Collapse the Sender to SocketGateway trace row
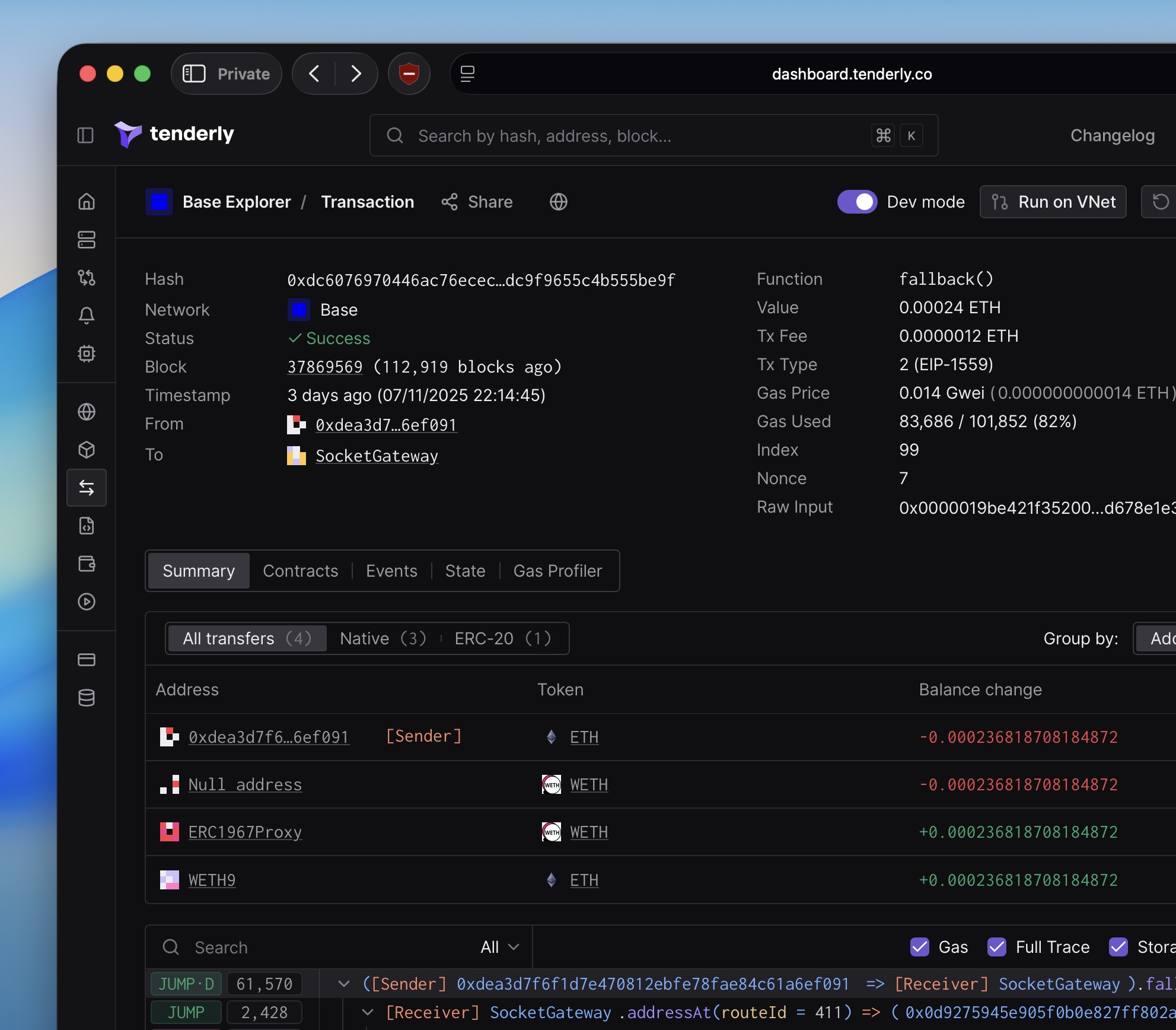The width and height of the screenshot is (1176, 1030). tap(343, 984)
